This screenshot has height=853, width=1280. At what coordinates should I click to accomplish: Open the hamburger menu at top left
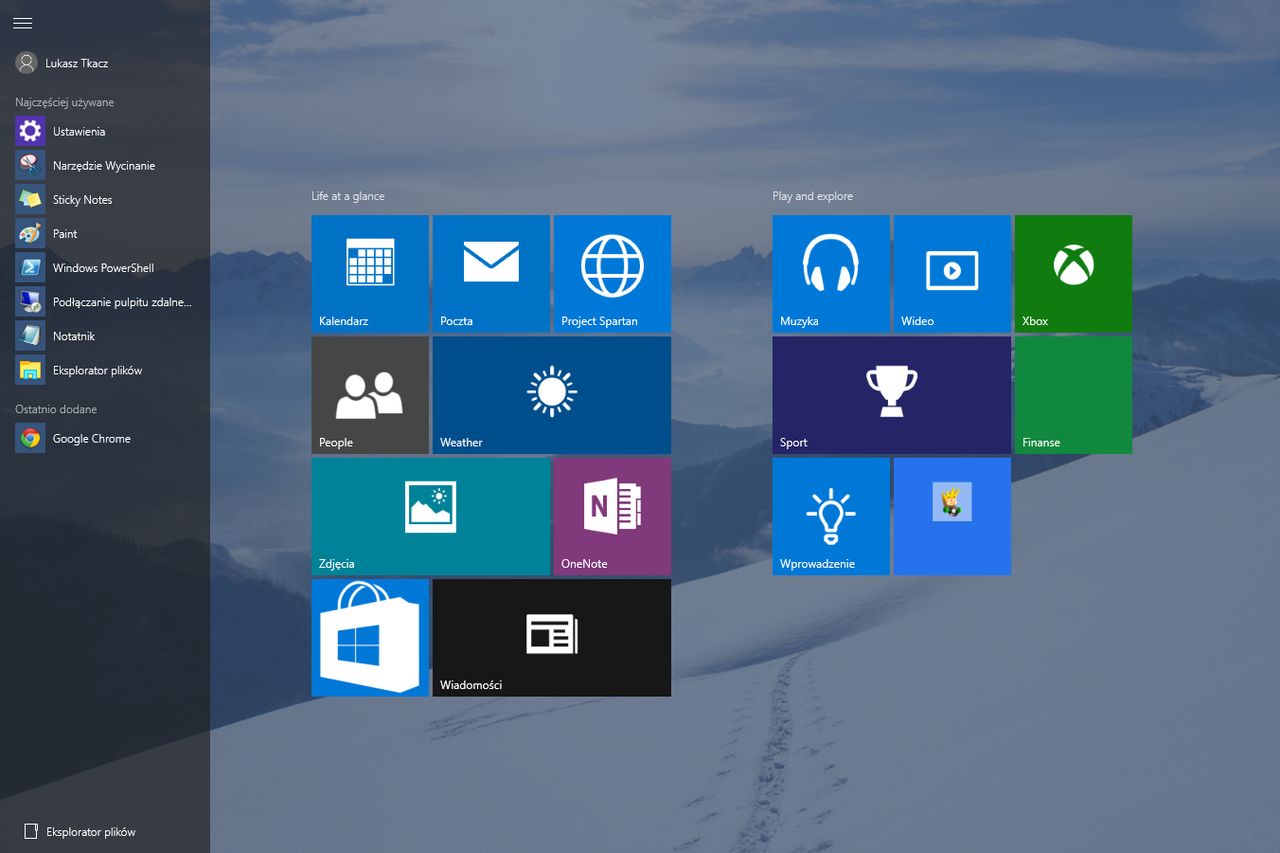pyautogui.click(x=22, y=23)
